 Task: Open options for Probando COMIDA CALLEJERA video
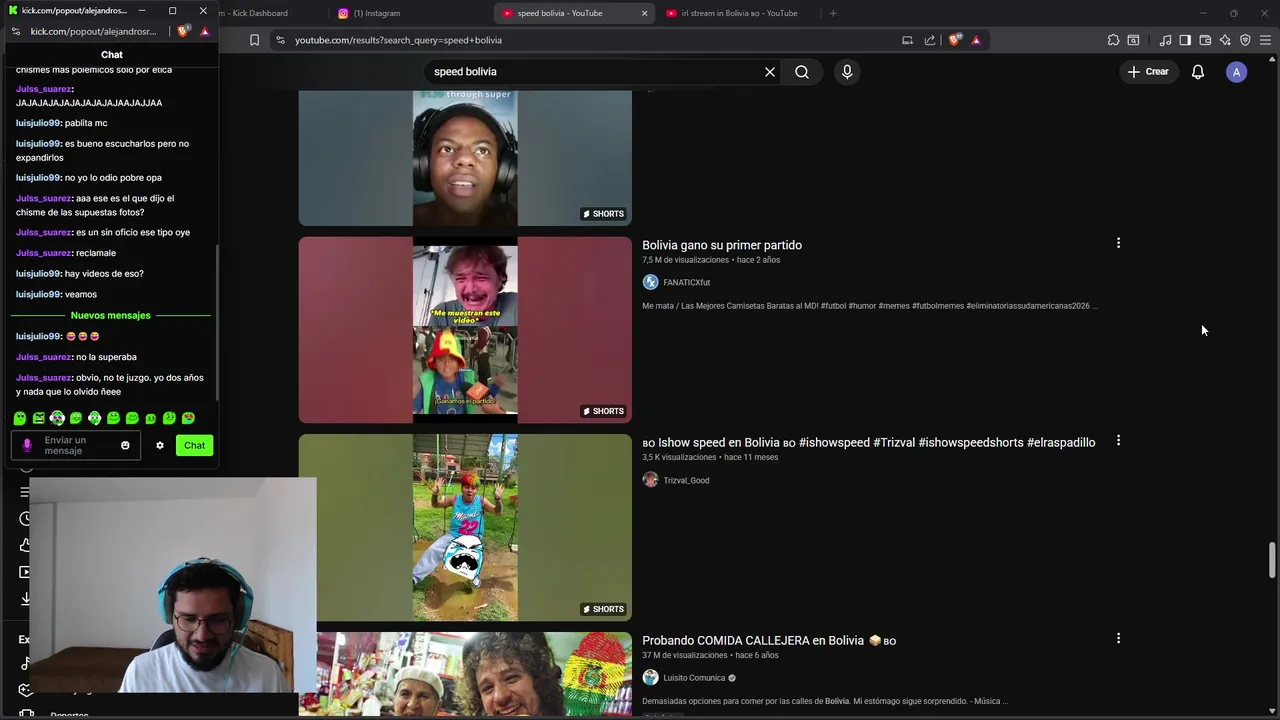[1118, 638]
